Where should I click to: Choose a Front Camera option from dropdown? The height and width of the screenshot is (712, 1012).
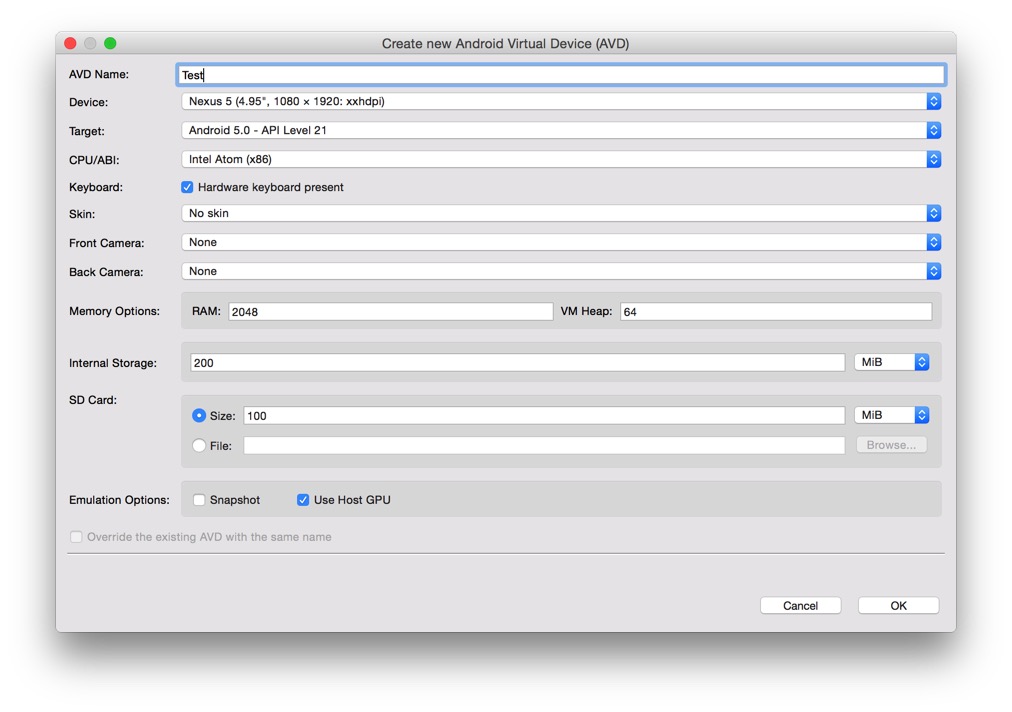(560, 242)
